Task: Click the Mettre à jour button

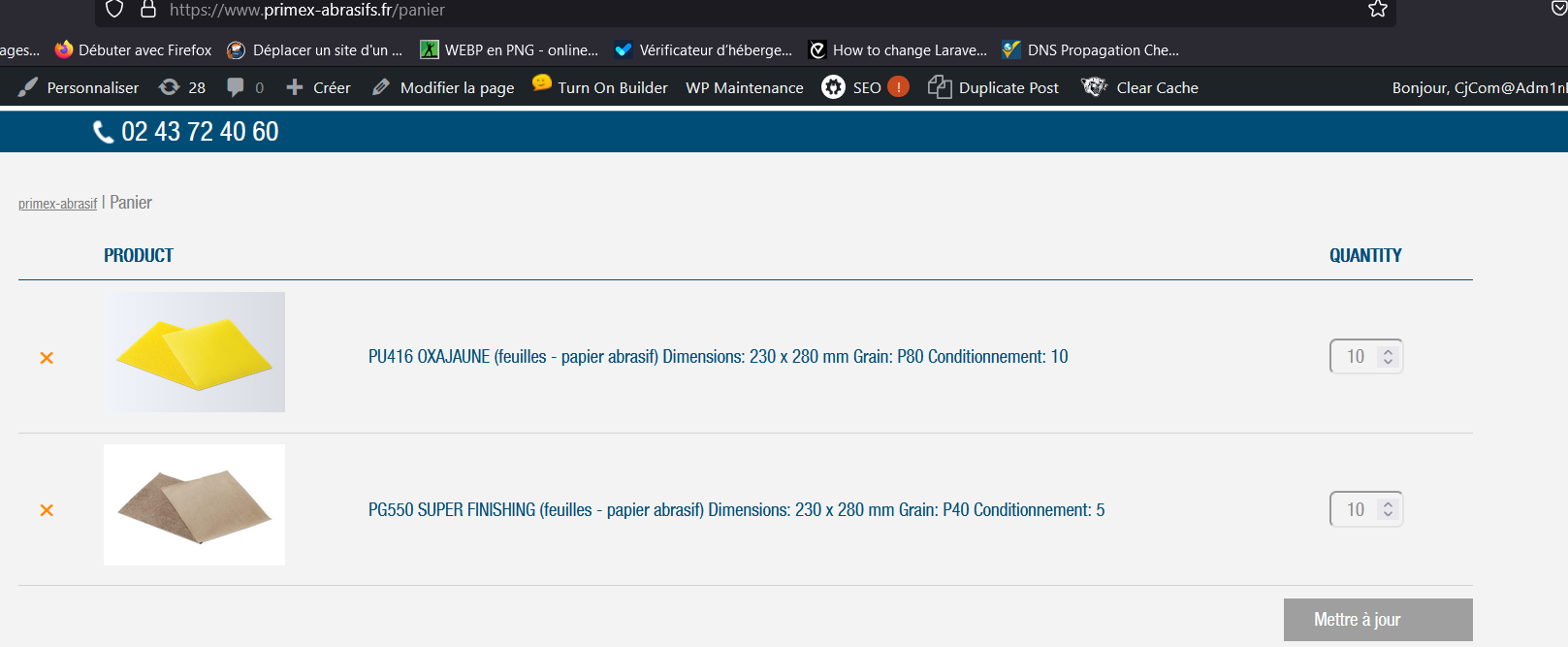Action: pyautogui.click(x=1378, y=620)
